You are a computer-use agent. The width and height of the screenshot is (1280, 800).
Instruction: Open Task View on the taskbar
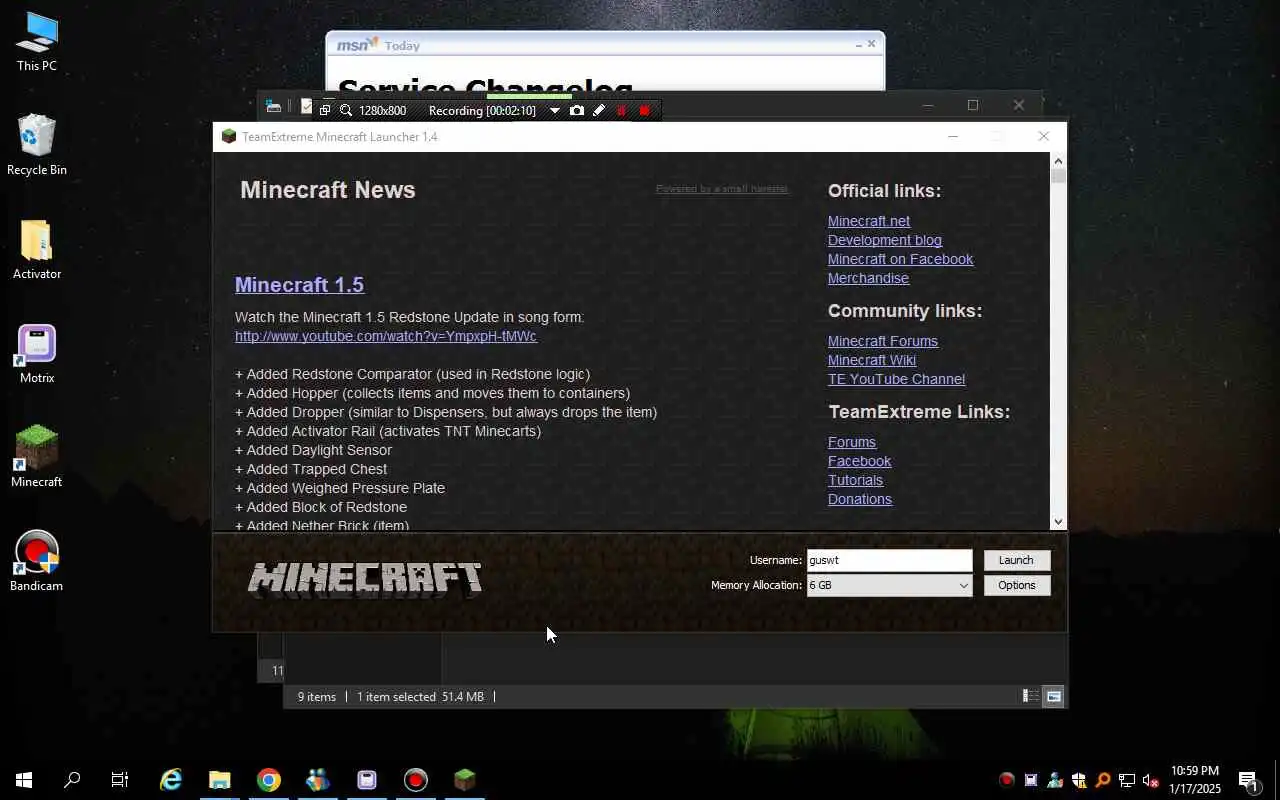tap(120, 780)
